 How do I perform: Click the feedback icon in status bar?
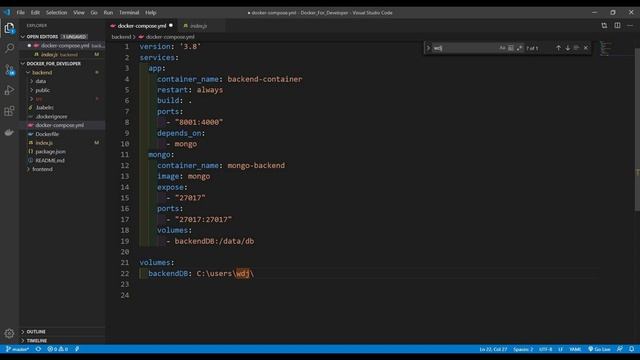(620, 349)
